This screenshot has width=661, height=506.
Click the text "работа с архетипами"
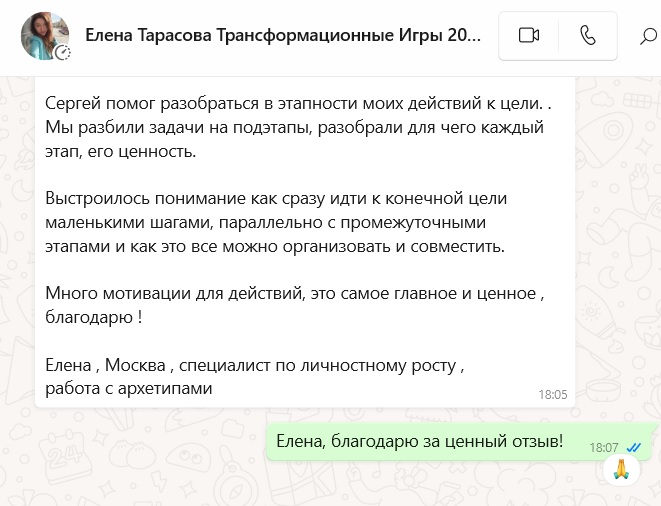[x=129, y=386]
